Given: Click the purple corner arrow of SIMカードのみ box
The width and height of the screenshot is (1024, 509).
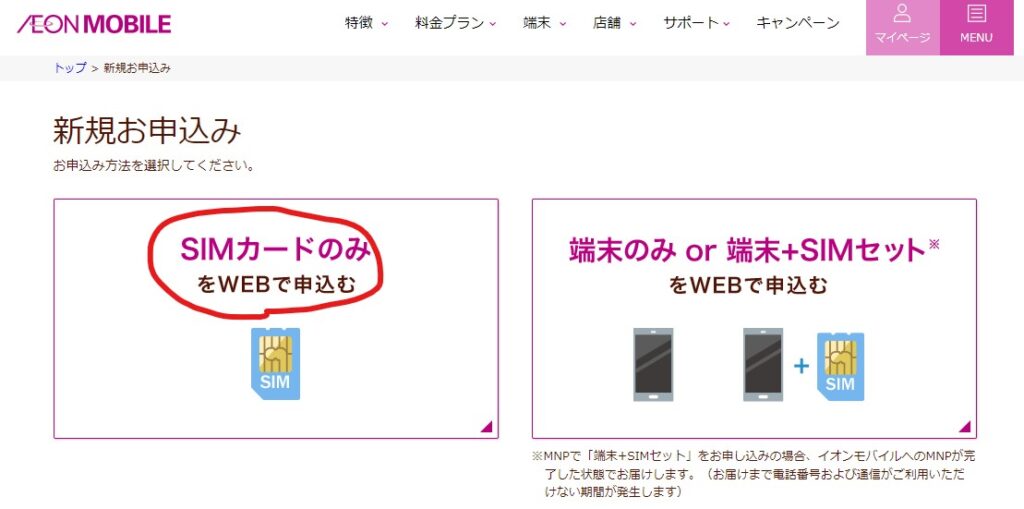Looking at the screenshot, I should (x=487, y=427).
